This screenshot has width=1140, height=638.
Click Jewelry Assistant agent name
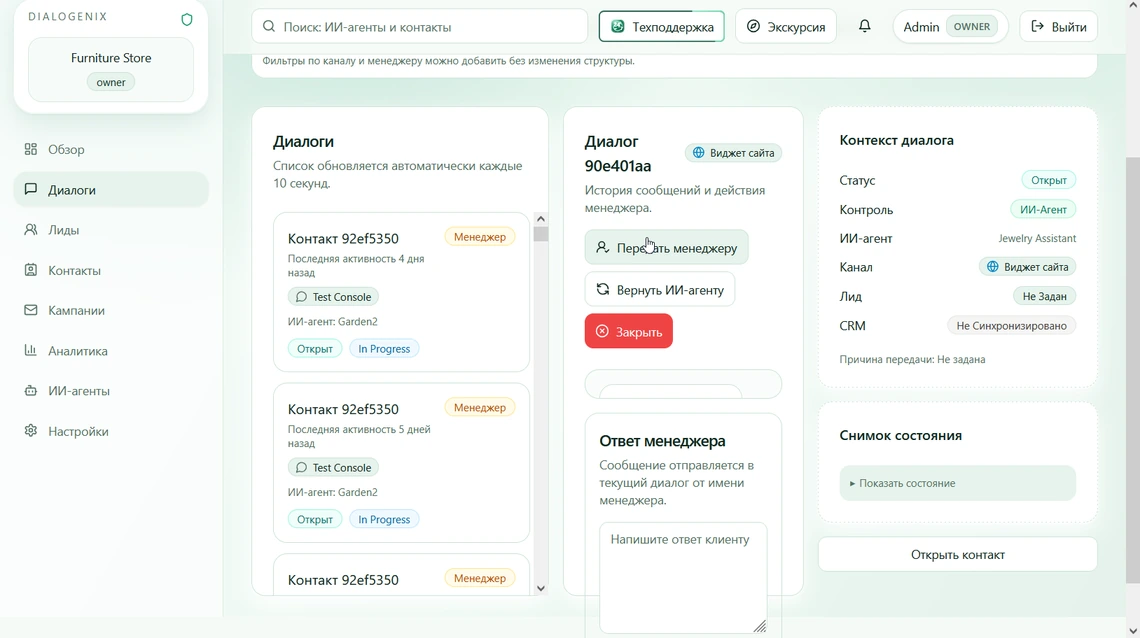tap(1037, 238)
